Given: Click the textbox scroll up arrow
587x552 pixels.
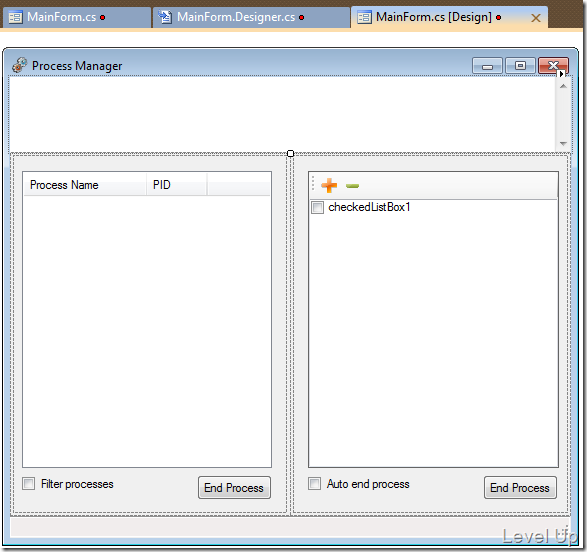Looking at the screenshot, I should pos(563,86).
